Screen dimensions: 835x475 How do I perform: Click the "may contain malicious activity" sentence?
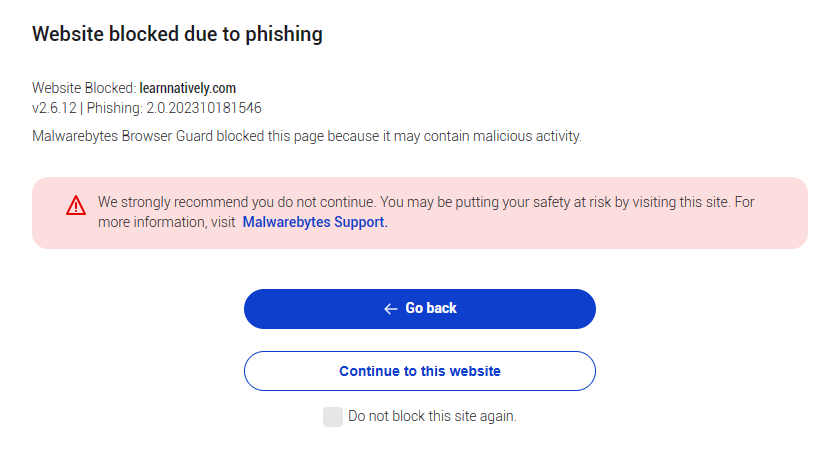click(x=482, y=135)
